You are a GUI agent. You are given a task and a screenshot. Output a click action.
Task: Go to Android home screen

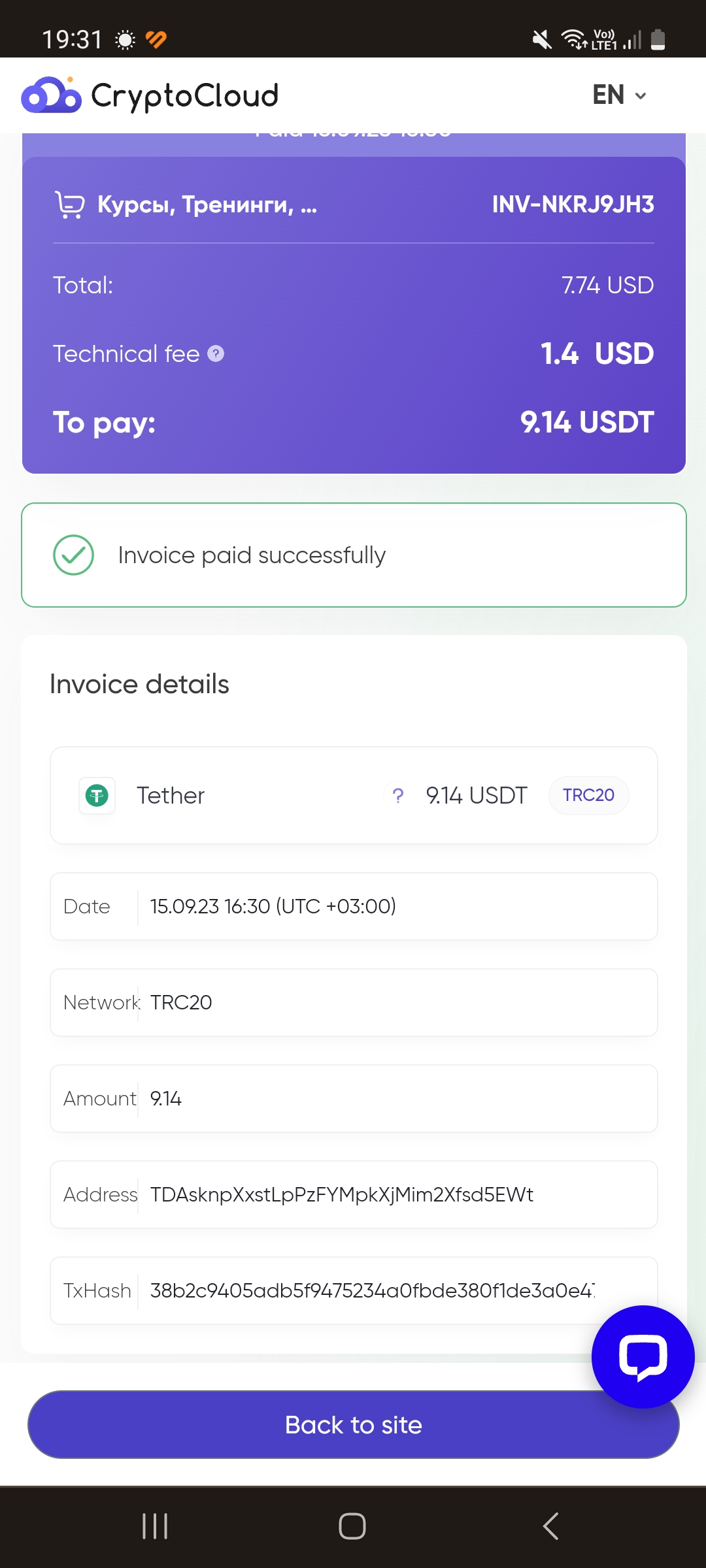352,1526
